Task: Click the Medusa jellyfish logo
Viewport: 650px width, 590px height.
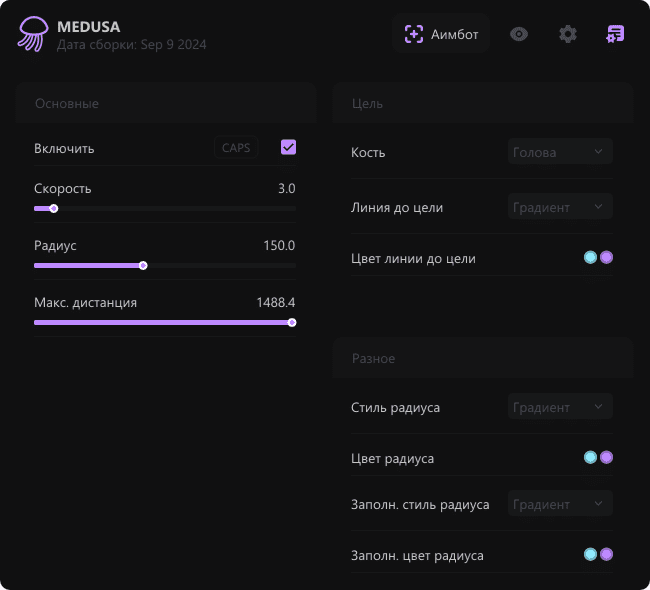Action: pos(32,34)
